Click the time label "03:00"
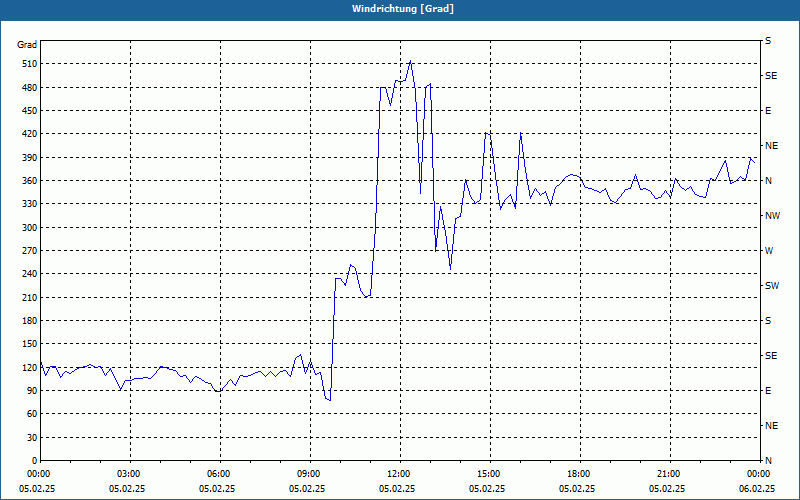Viewport: 800px width, 500px height. (127, 474)
